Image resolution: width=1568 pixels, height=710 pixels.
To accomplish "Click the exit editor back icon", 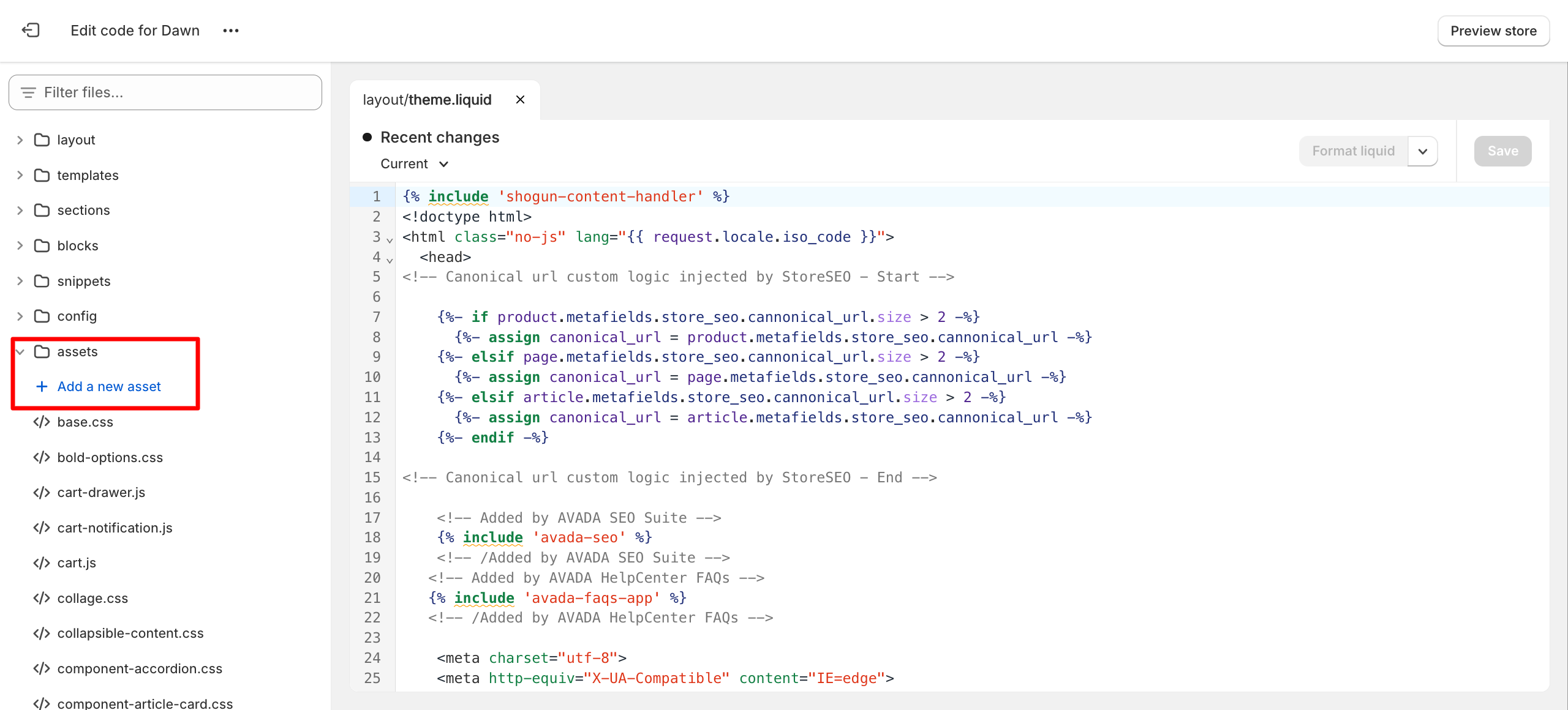I will click(x=31, y=31).
